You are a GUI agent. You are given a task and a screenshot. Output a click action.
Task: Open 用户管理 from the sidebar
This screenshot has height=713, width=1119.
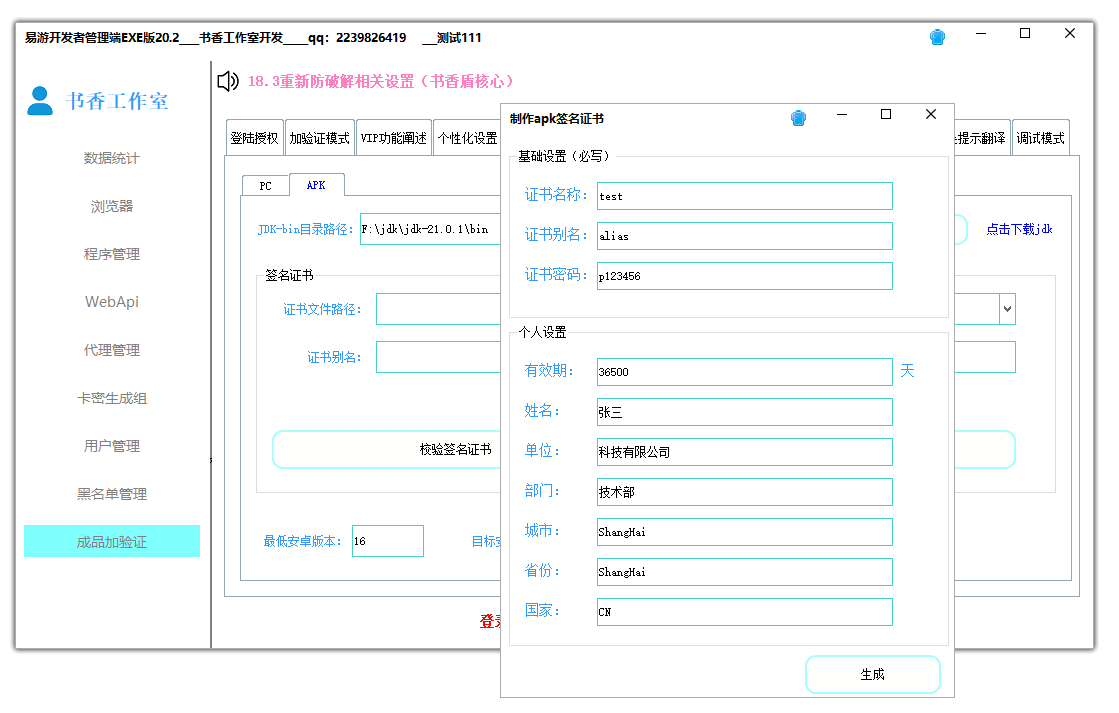click(x=111, y=446)
